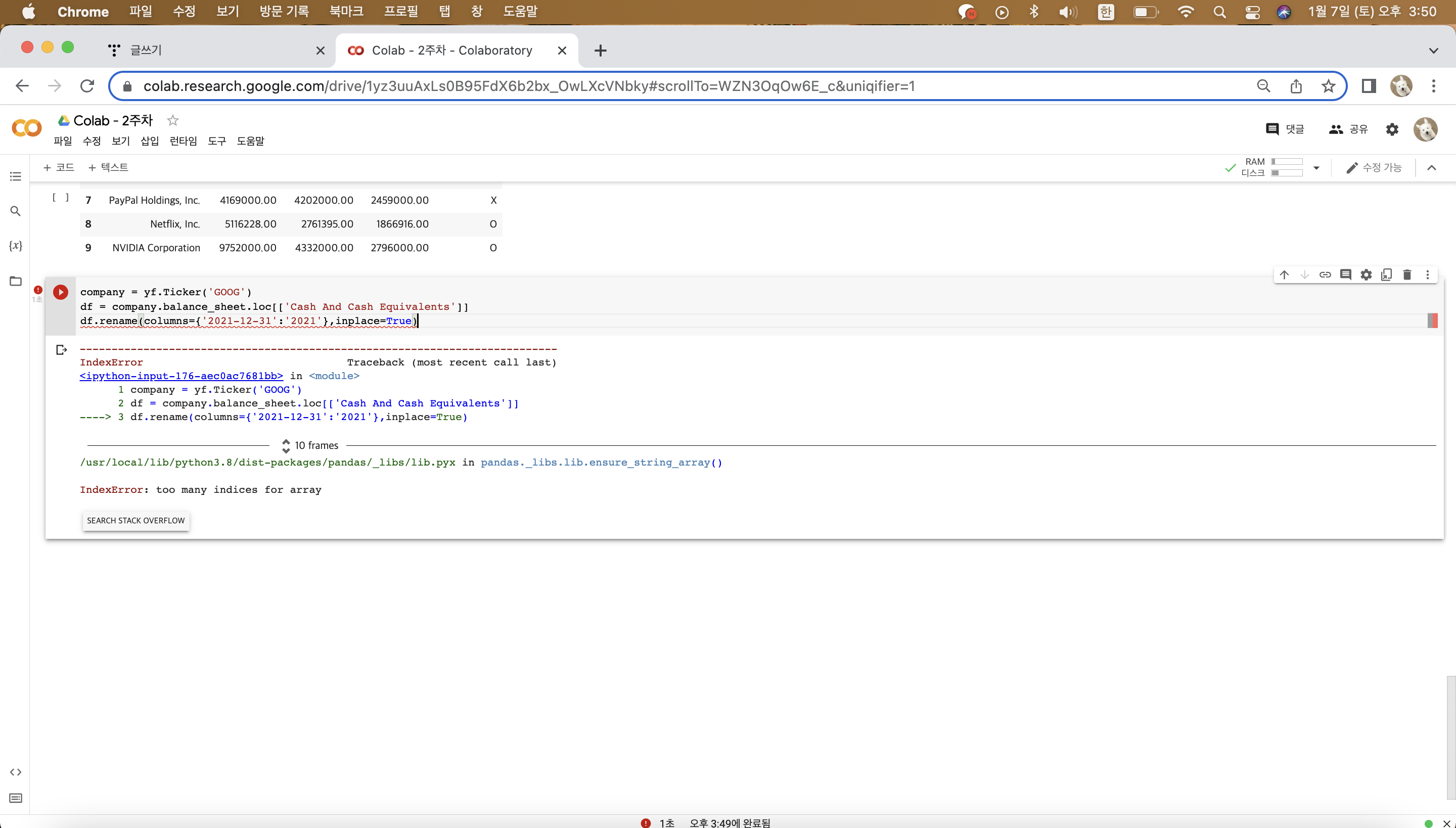The image size is (1456, 828).
Task: Add a new code cell with + 코드
Action: [x=59, y=168]
